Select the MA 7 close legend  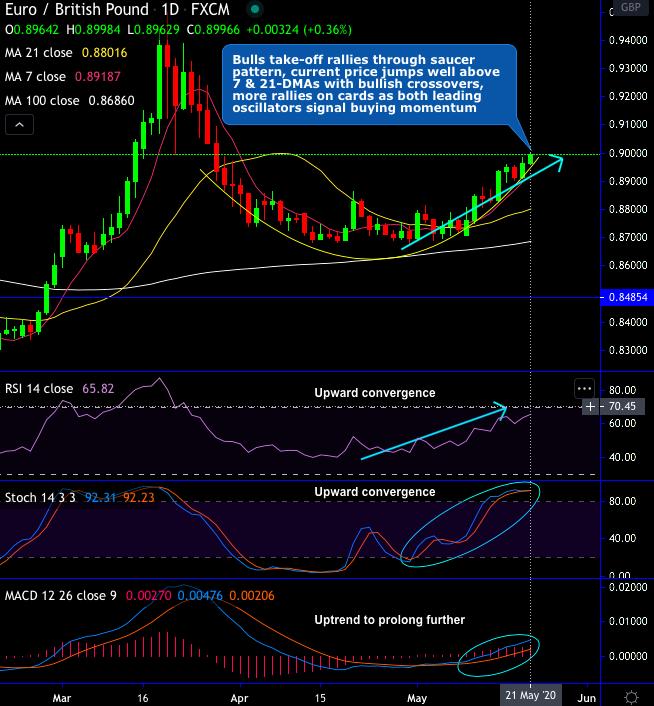pos(35,77)
